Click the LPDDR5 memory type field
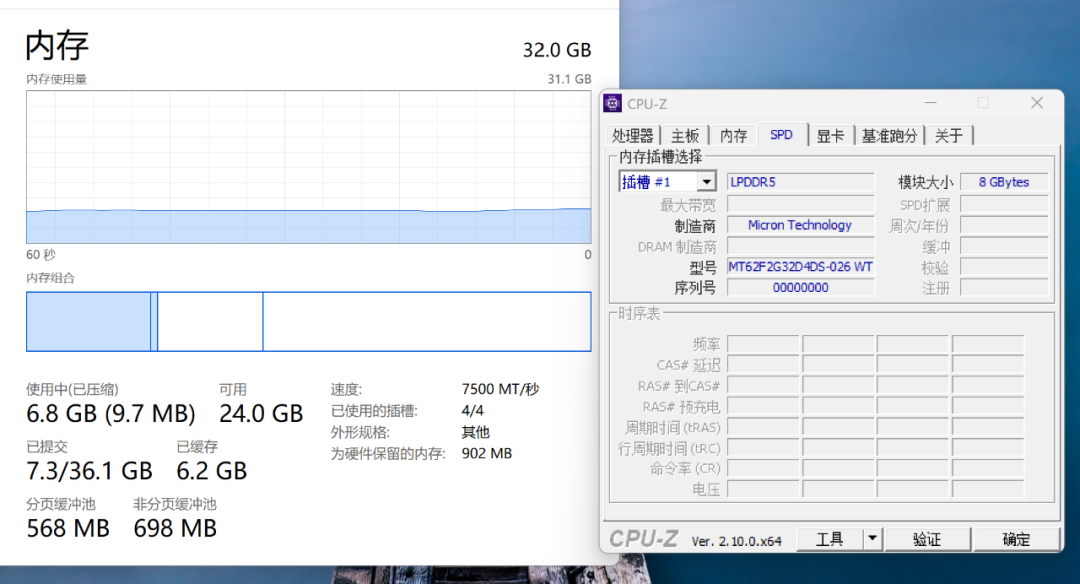This screenshot has height=584, width=1080. coord(800,182)
